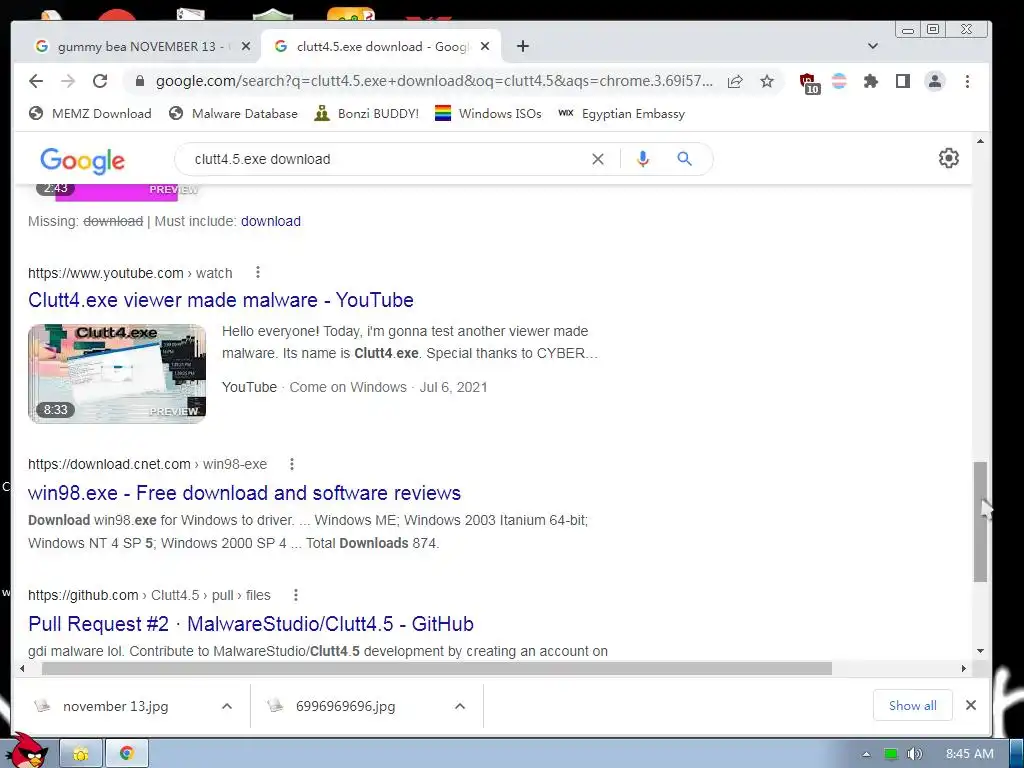The width and height of the screenshot is (1024, 768).
Task: Switch to the gummy bea NOVEMBER 13 tab
Action: [140, 46]
